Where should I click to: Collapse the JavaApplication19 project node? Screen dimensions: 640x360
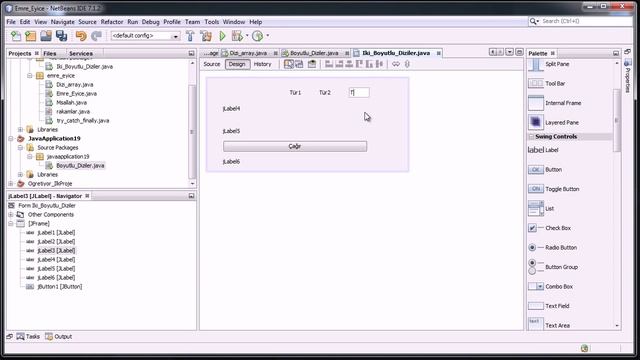tap(11, 139)
